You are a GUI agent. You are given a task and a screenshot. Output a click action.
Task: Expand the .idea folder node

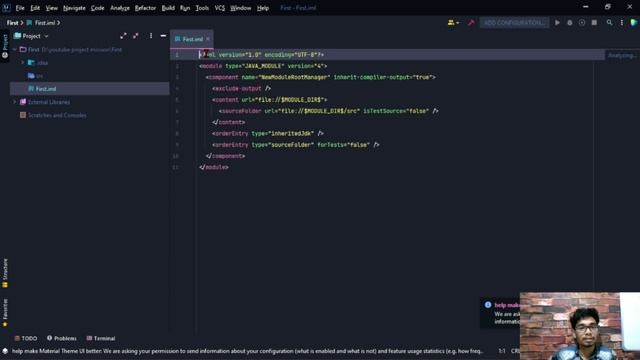(23, 62)
